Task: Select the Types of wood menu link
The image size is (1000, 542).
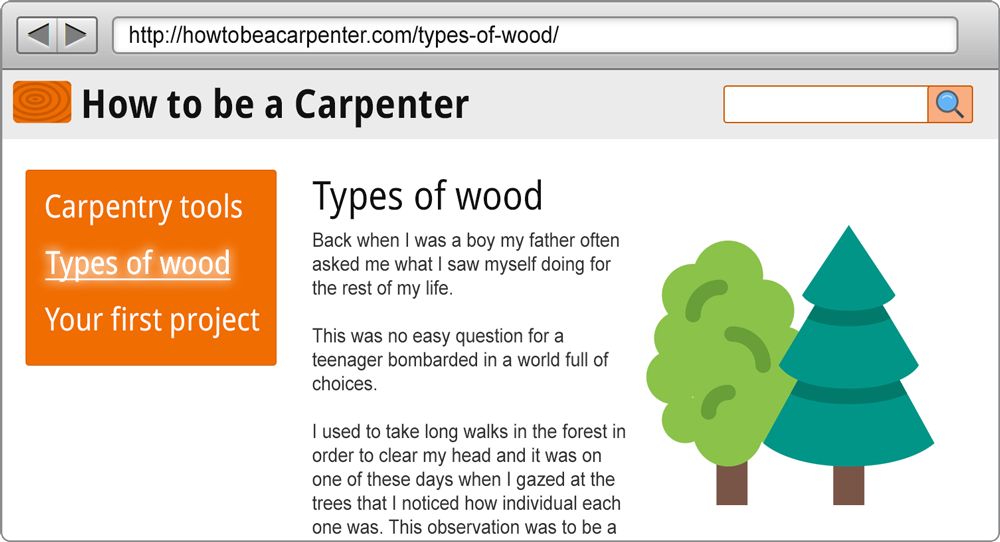Action: coord(138,263)
